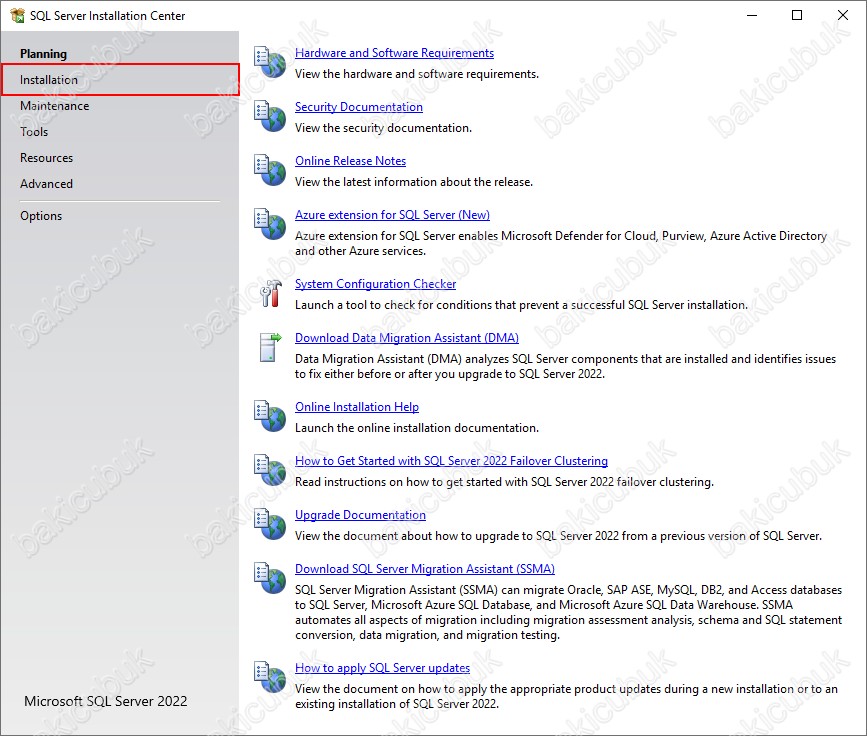Click the globe icon beside Download SSMA
Image resolution: width=867 pixels, height=736 pixels.
click(x=270, y=578)
